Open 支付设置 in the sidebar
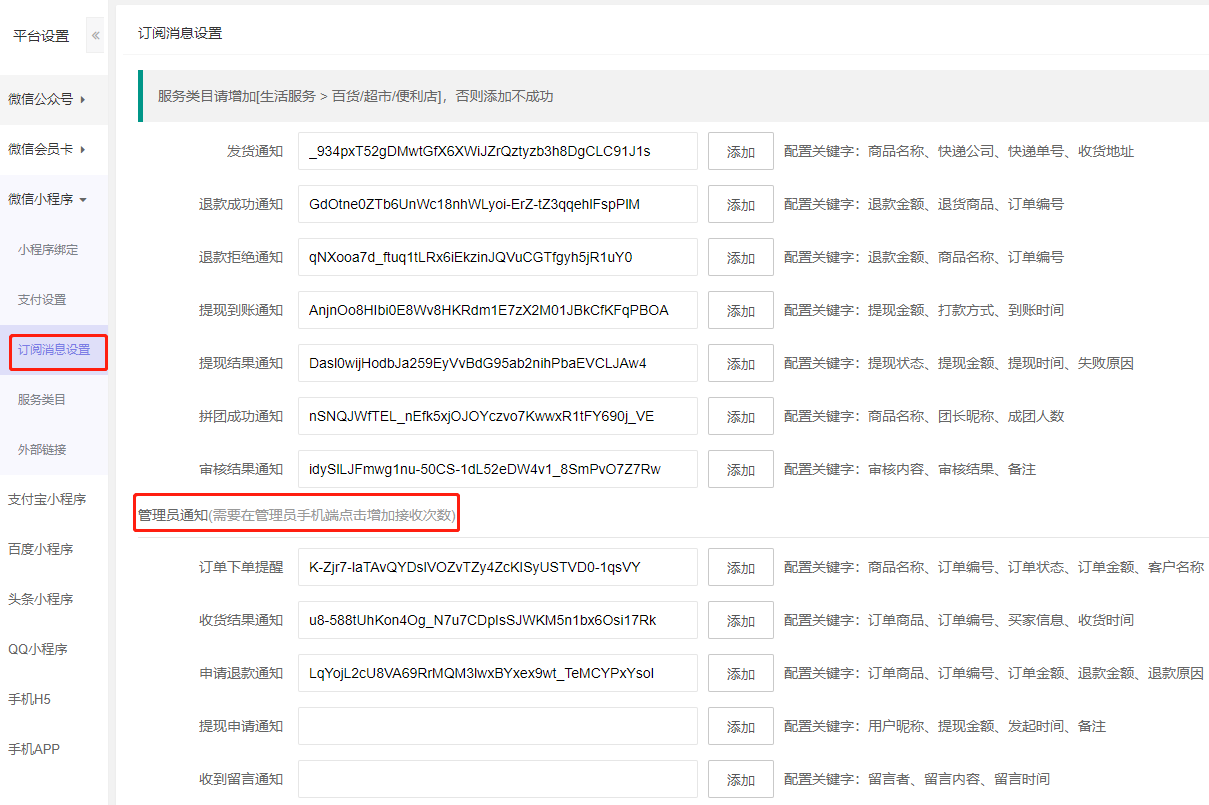 click(42, 300)
